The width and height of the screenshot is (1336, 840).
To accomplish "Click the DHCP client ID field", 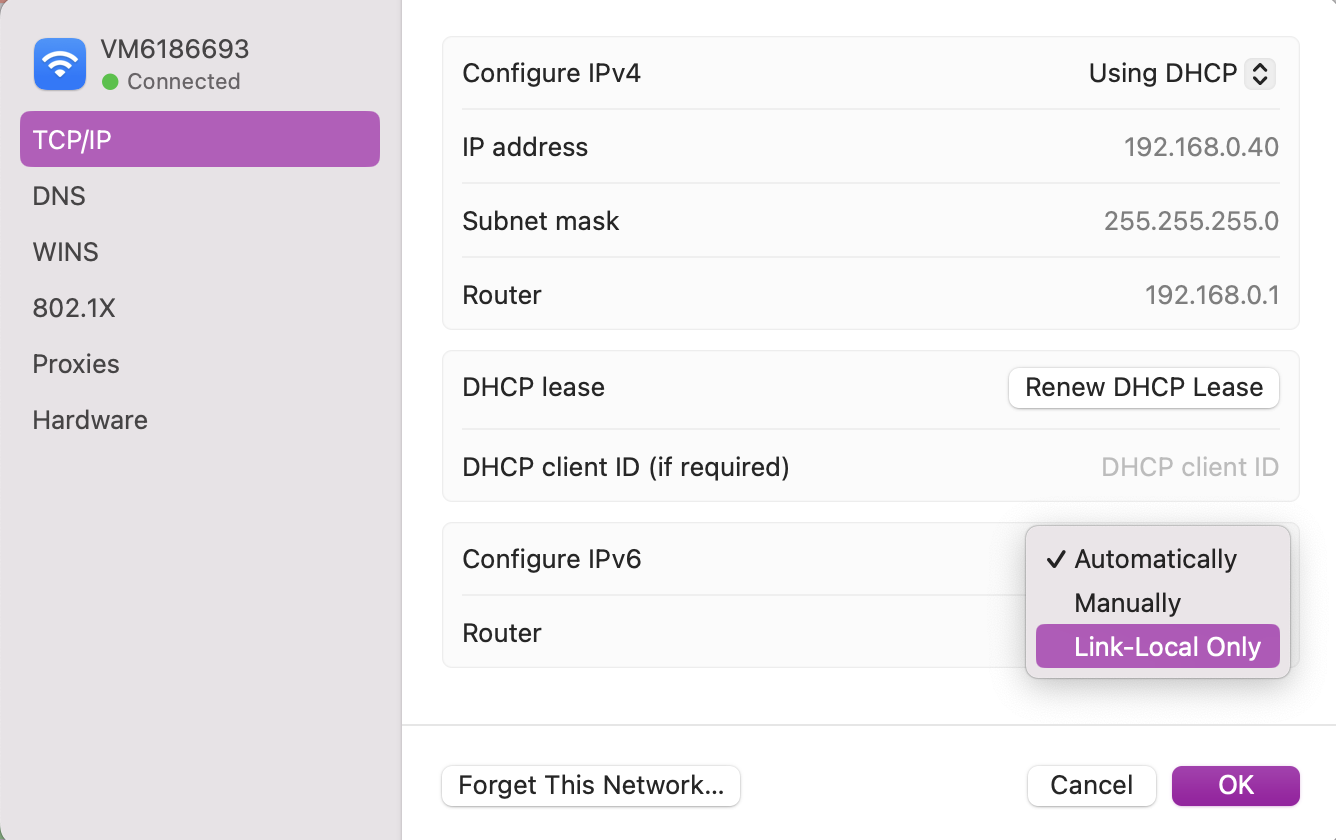I will (1190, 467).
